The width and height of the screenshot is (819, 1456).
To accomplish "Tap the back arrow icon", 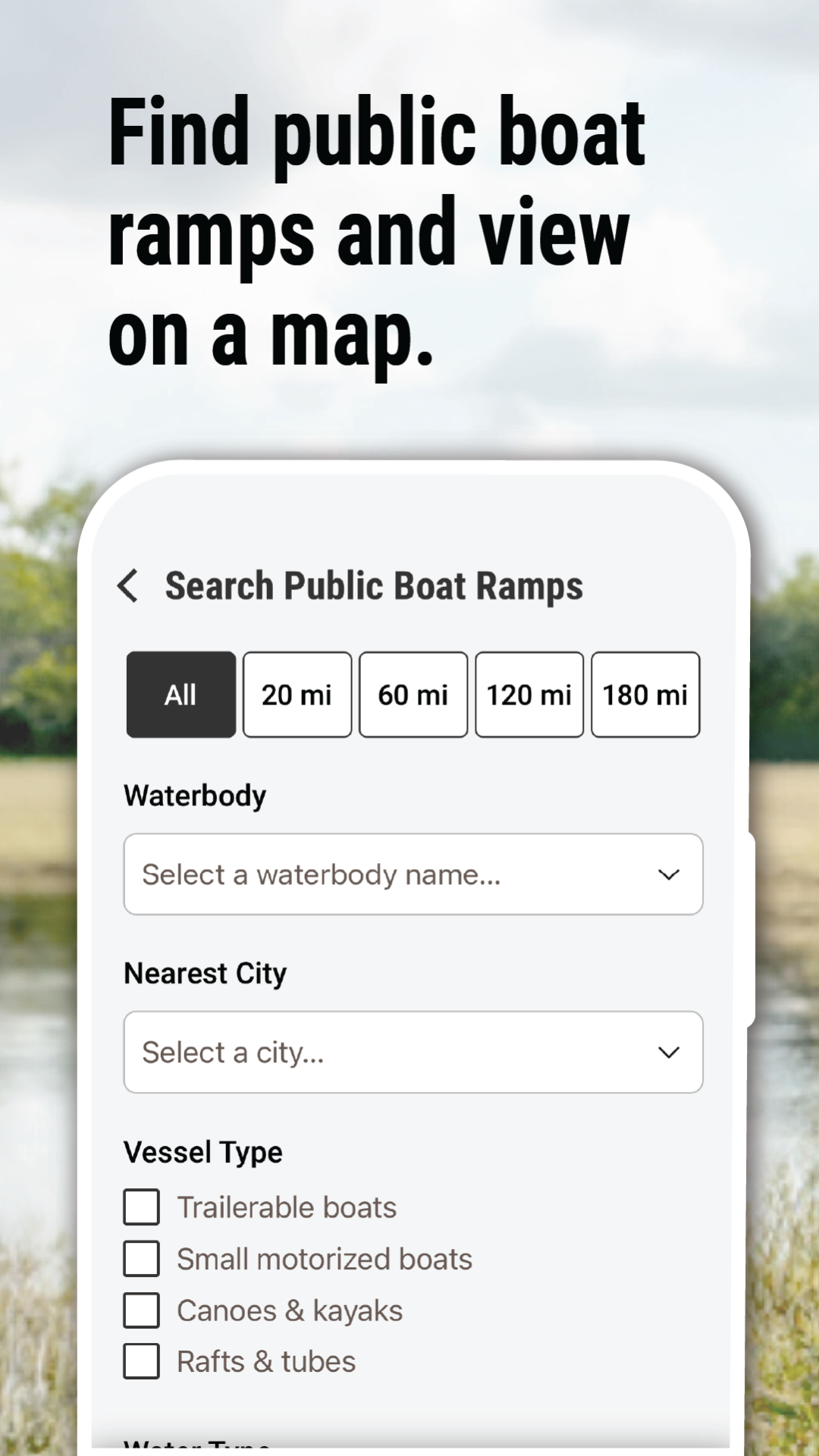I will click(x=127, y=585).
